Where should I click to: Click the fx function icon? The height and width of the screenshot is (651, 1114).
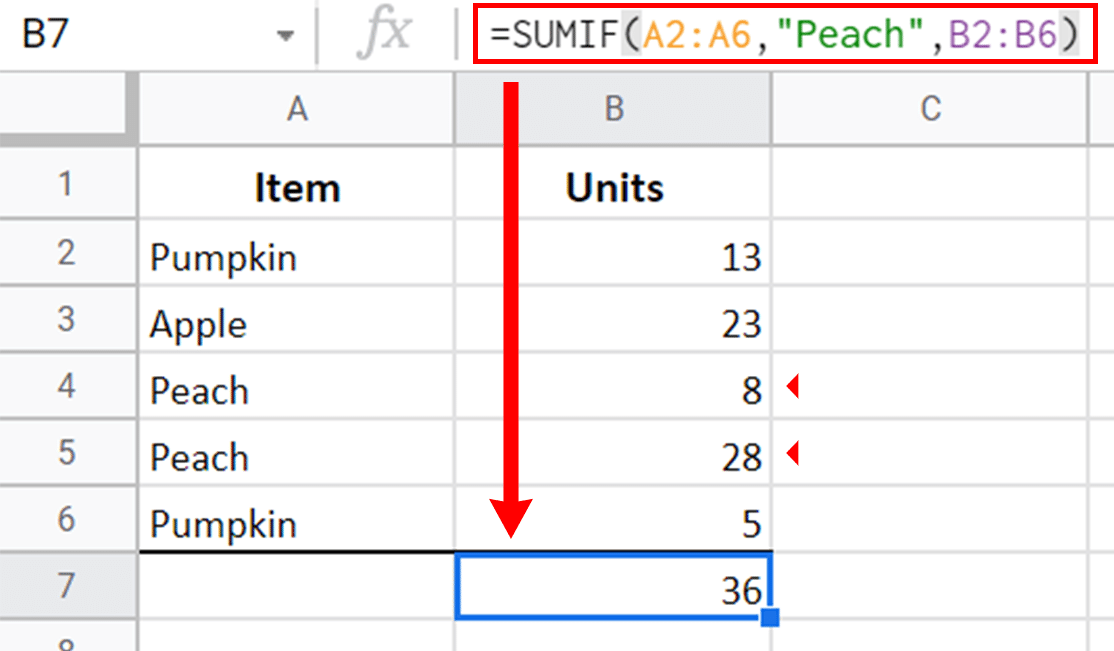pyautogui.click(x=384, y=36)
